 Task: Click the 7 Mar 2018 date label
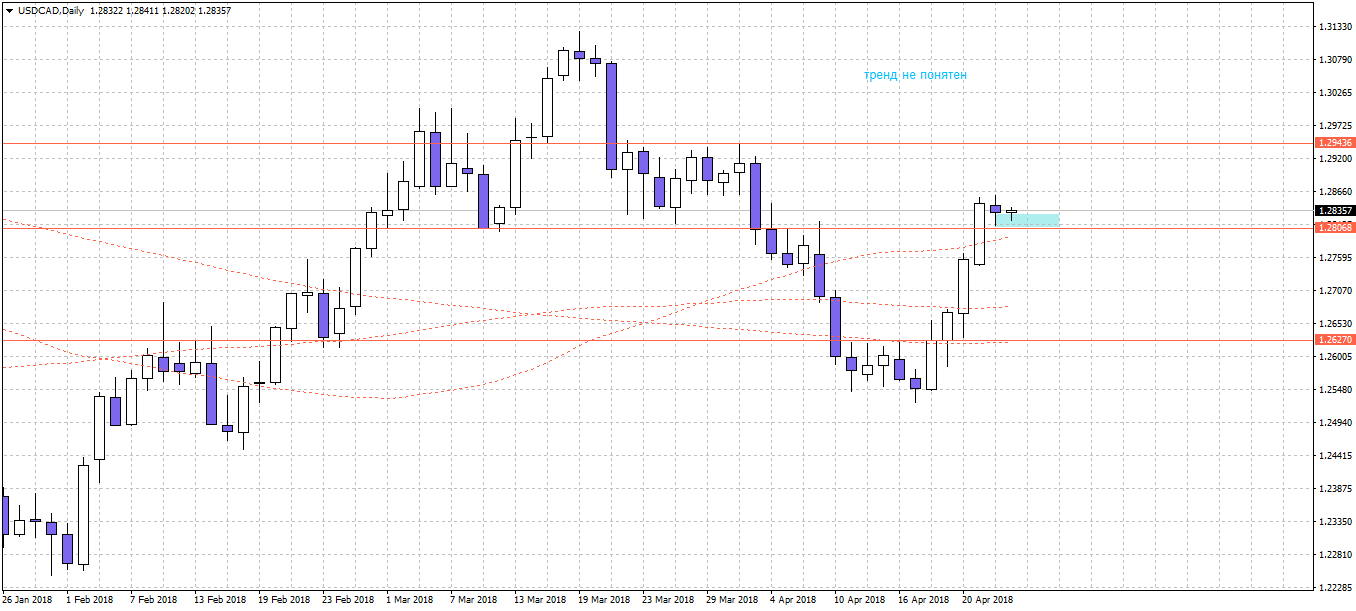click(x=474, y=600)
